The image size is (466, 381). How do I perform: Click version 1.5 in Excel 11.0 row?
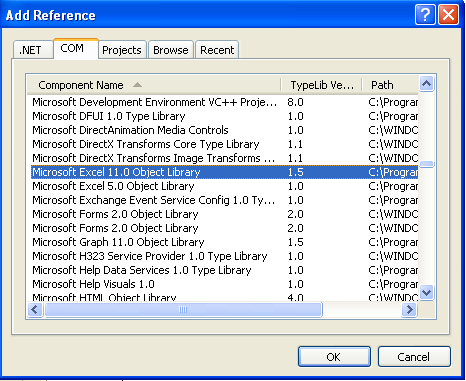point(295,172)
